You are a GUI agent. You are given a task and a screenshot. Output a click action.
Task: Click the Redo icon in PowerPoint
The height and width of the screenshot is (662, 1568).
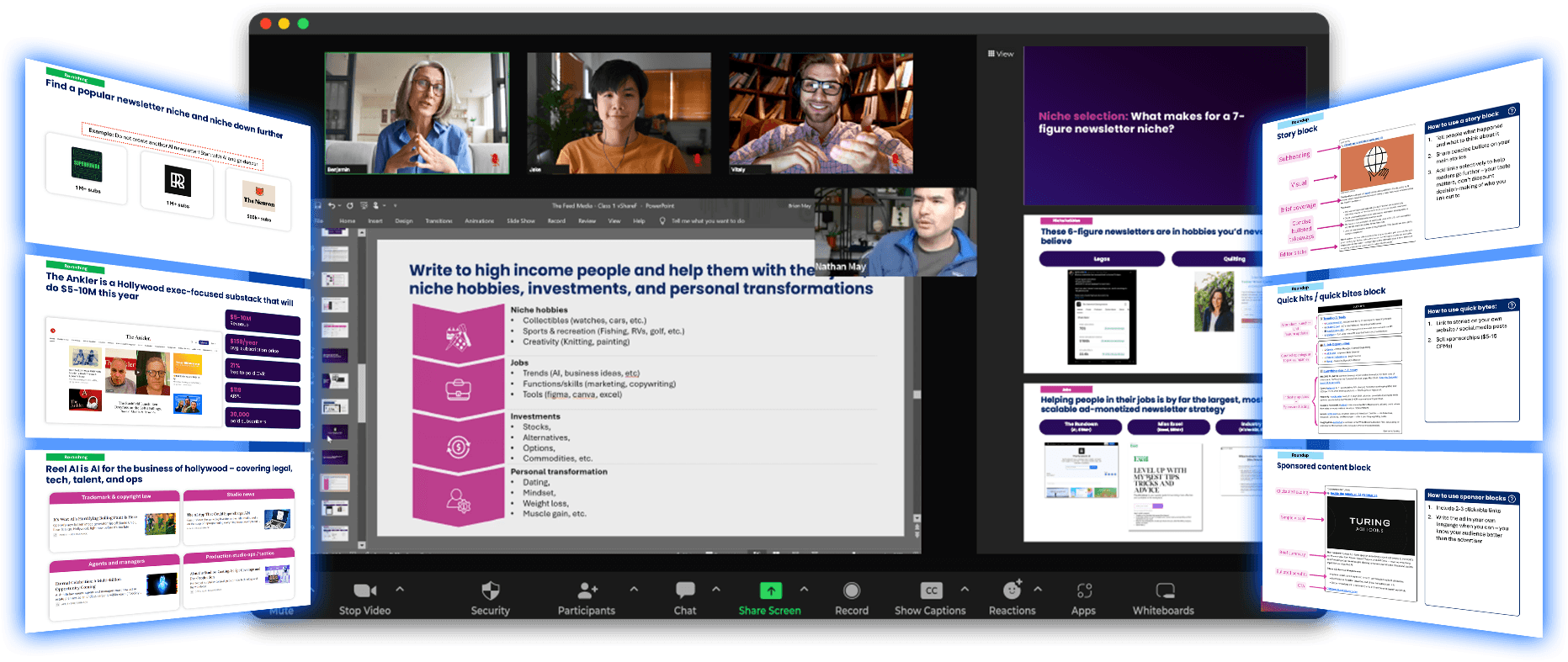coord(350,205)
